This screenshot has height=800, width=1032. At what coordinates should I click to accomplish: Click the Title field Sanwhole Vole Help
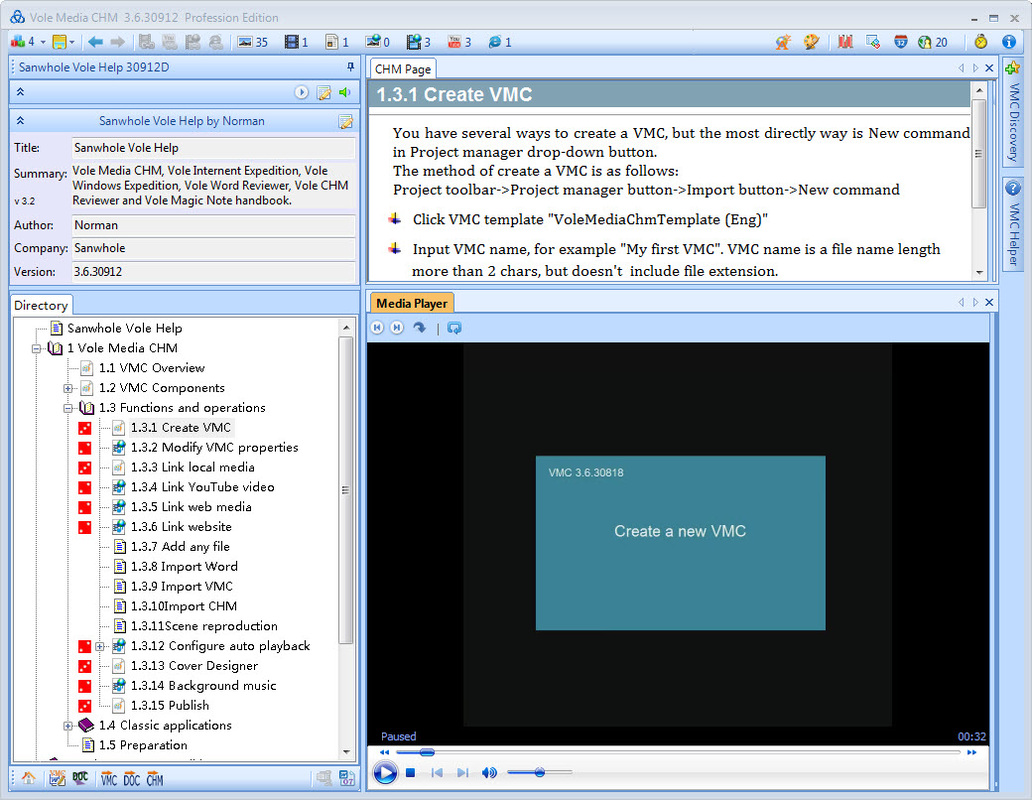(213, 148)
